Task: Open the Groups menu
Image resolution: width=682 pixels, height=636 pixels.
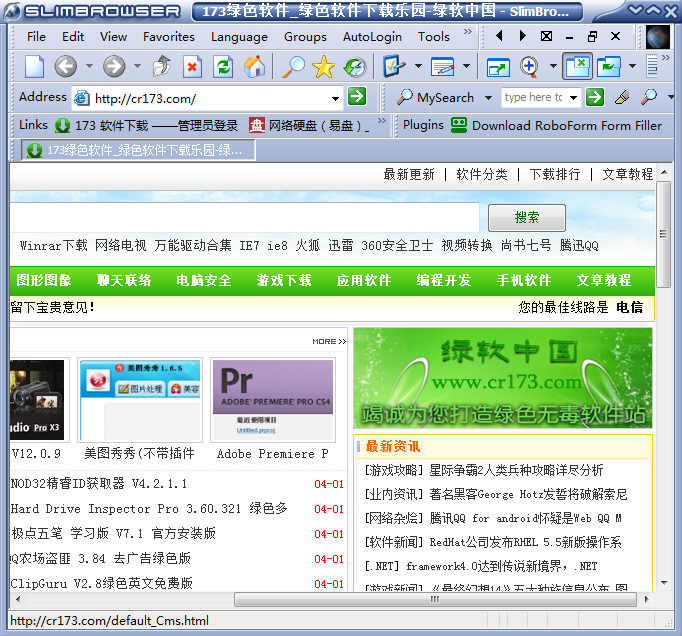Action: pos(305,37)
